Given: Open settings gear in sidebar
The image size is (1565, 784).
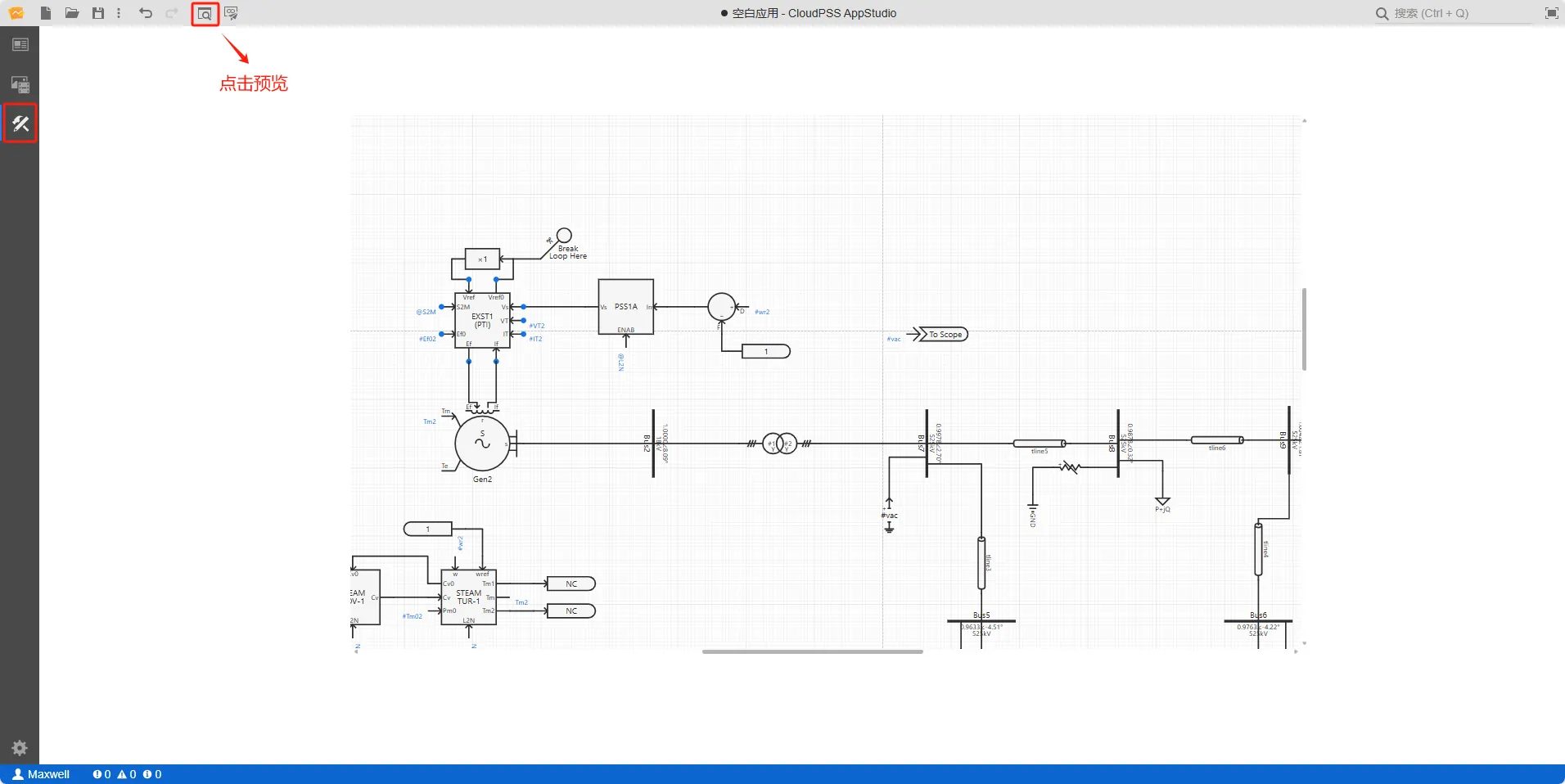Looking at the screenshot, I should coord(20,747).
